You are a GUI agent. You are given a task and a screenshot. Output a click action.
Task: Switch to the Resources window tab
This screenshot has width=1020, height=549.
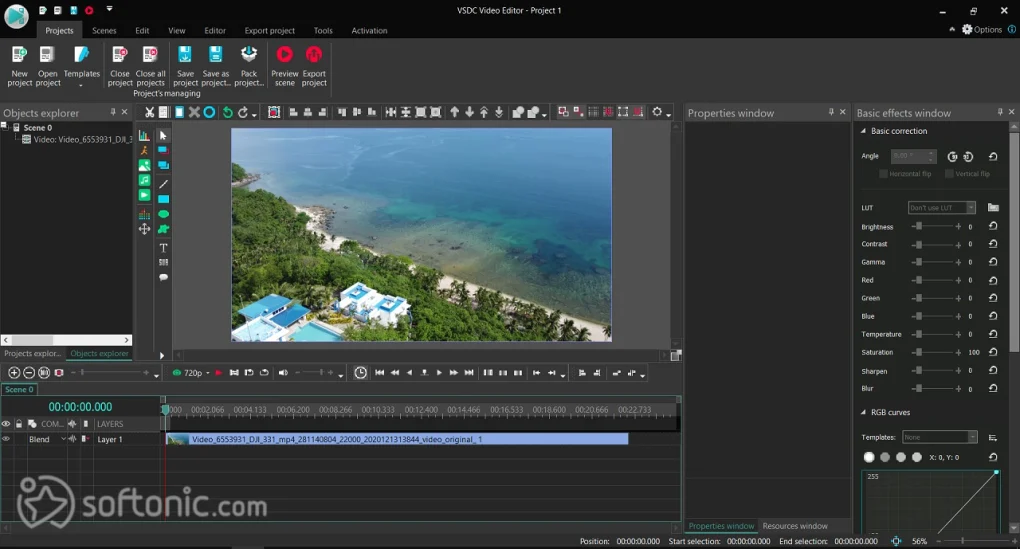795,526
